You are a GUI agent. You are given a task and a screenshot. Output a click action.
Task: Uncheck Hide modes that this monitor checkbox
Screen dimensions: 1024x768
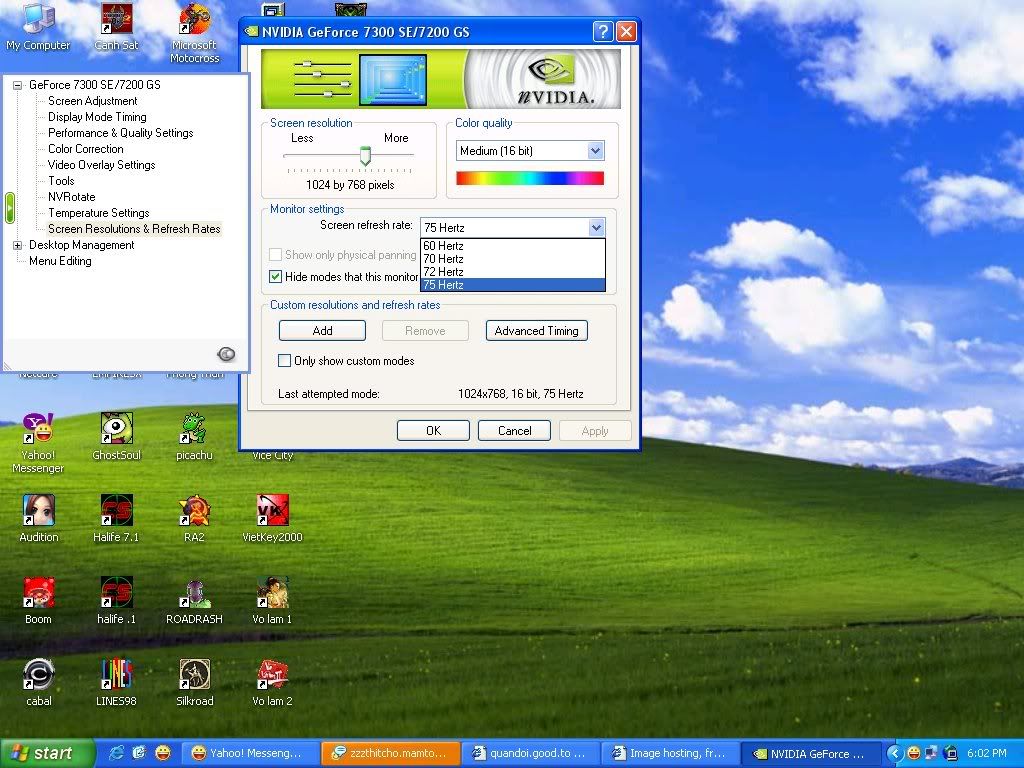coord(276,276)
